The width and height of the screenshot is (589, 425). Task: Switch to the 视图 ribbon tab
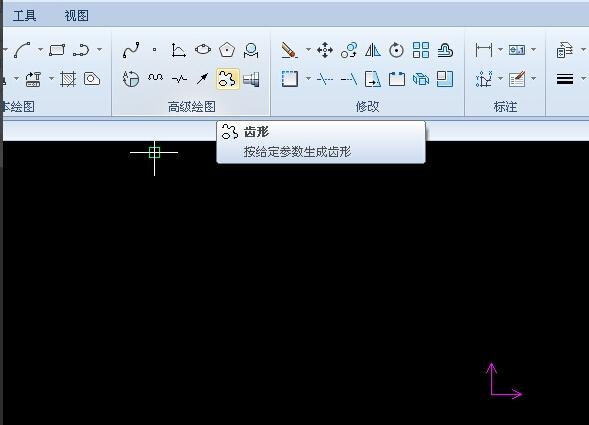coord(77,16)
